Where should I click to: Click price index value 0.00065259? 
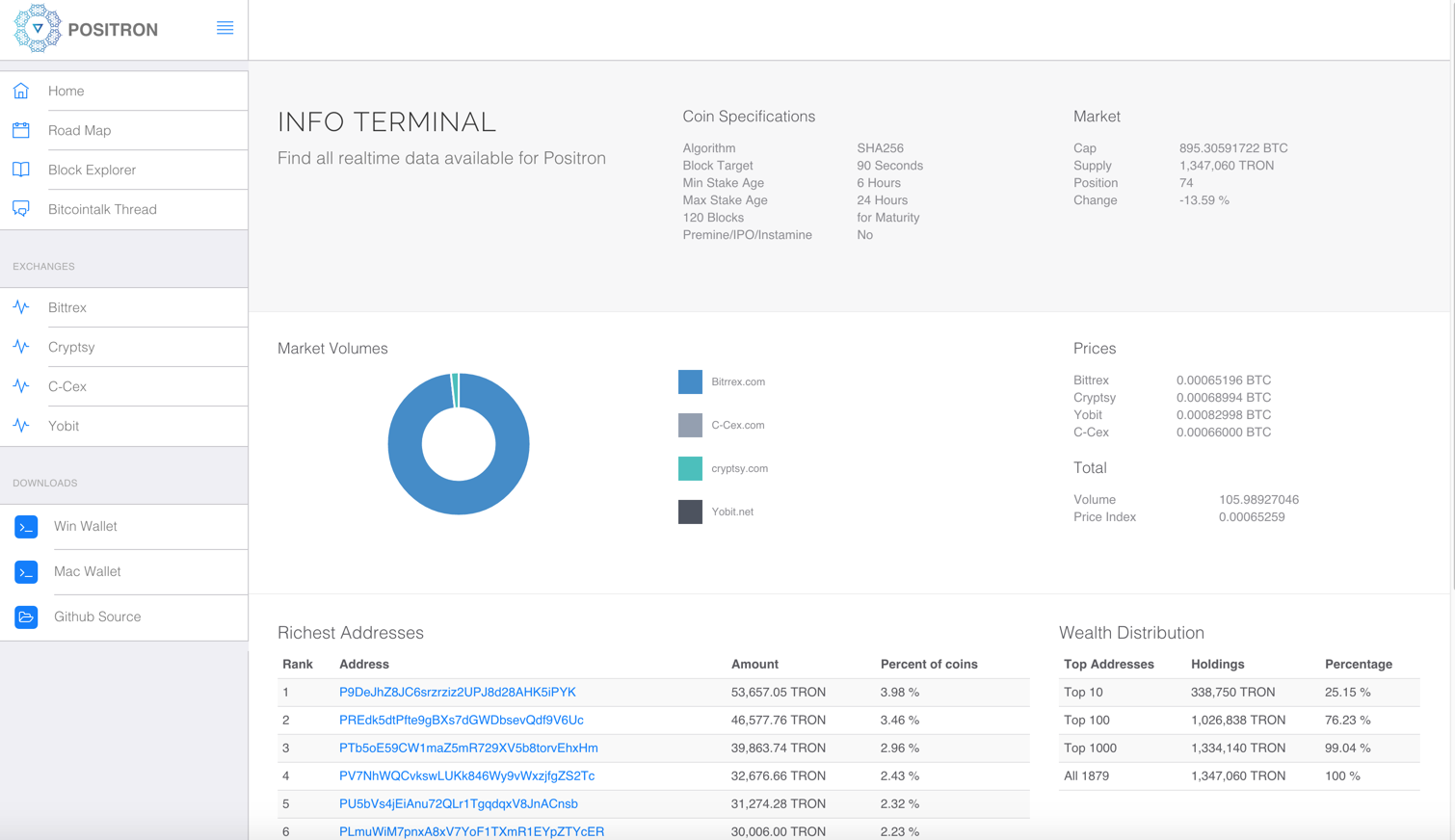1252,517
